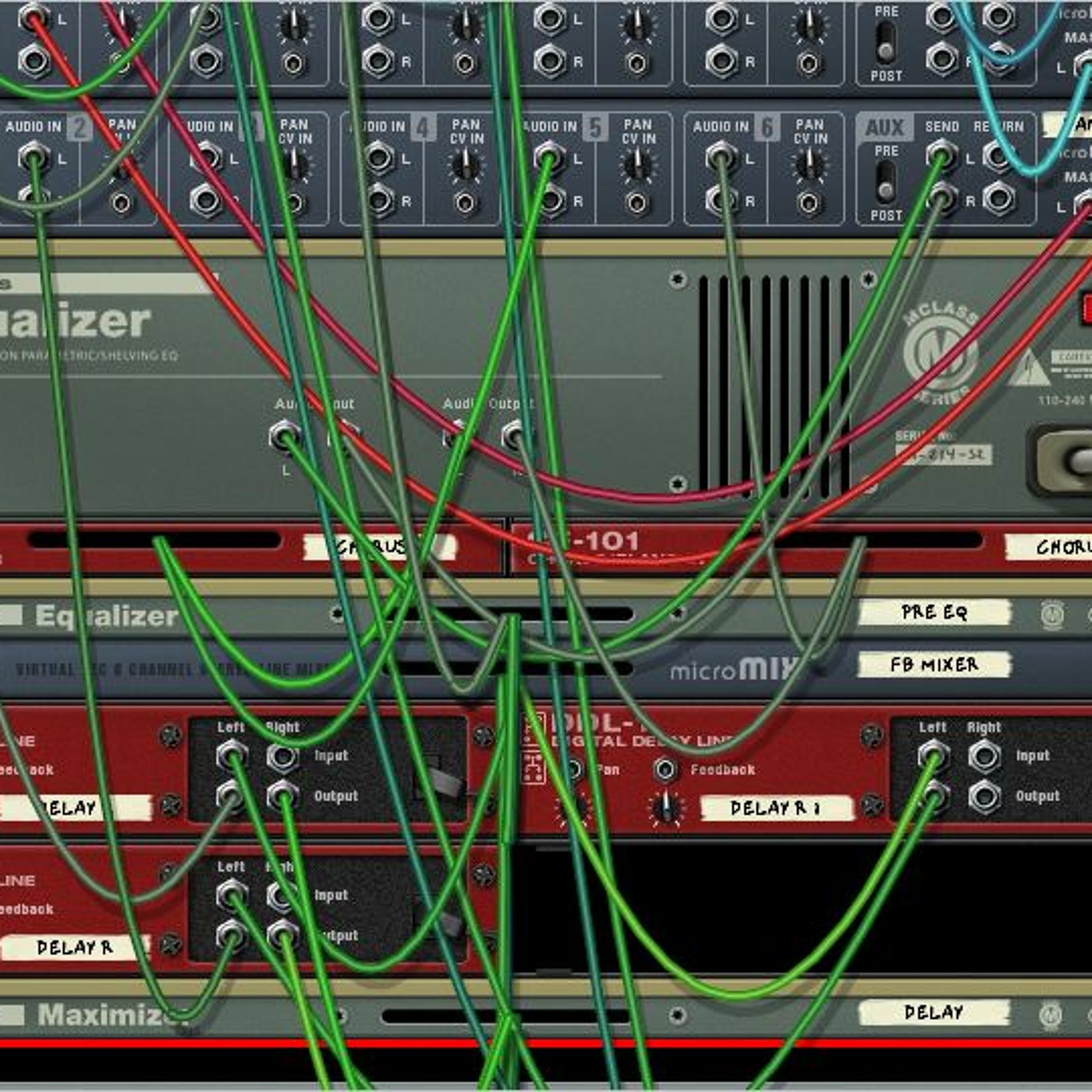Screen dimensions: 1092x1092
Task: Click the Audio In 6 Pan CV In jack
Action: tap(809, 203)
